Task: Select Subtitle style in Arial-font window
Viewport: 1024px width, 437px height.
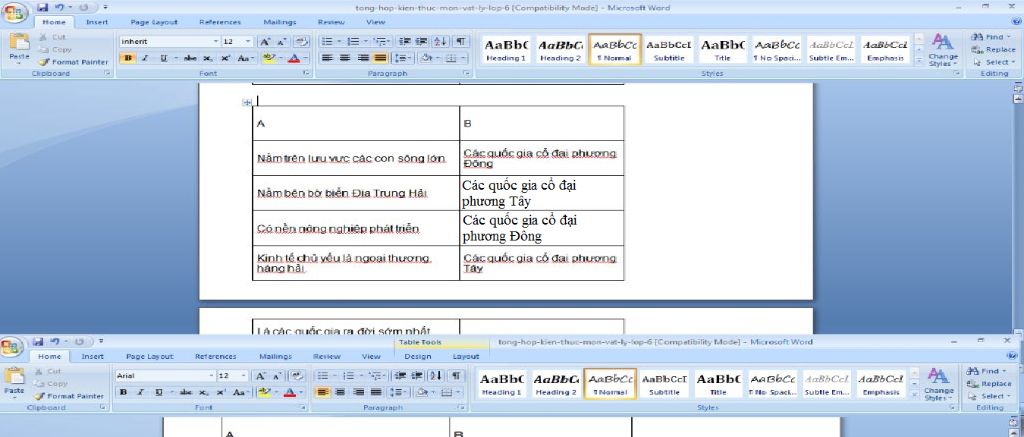Action: pyautogui.click(x=664, y=384)
